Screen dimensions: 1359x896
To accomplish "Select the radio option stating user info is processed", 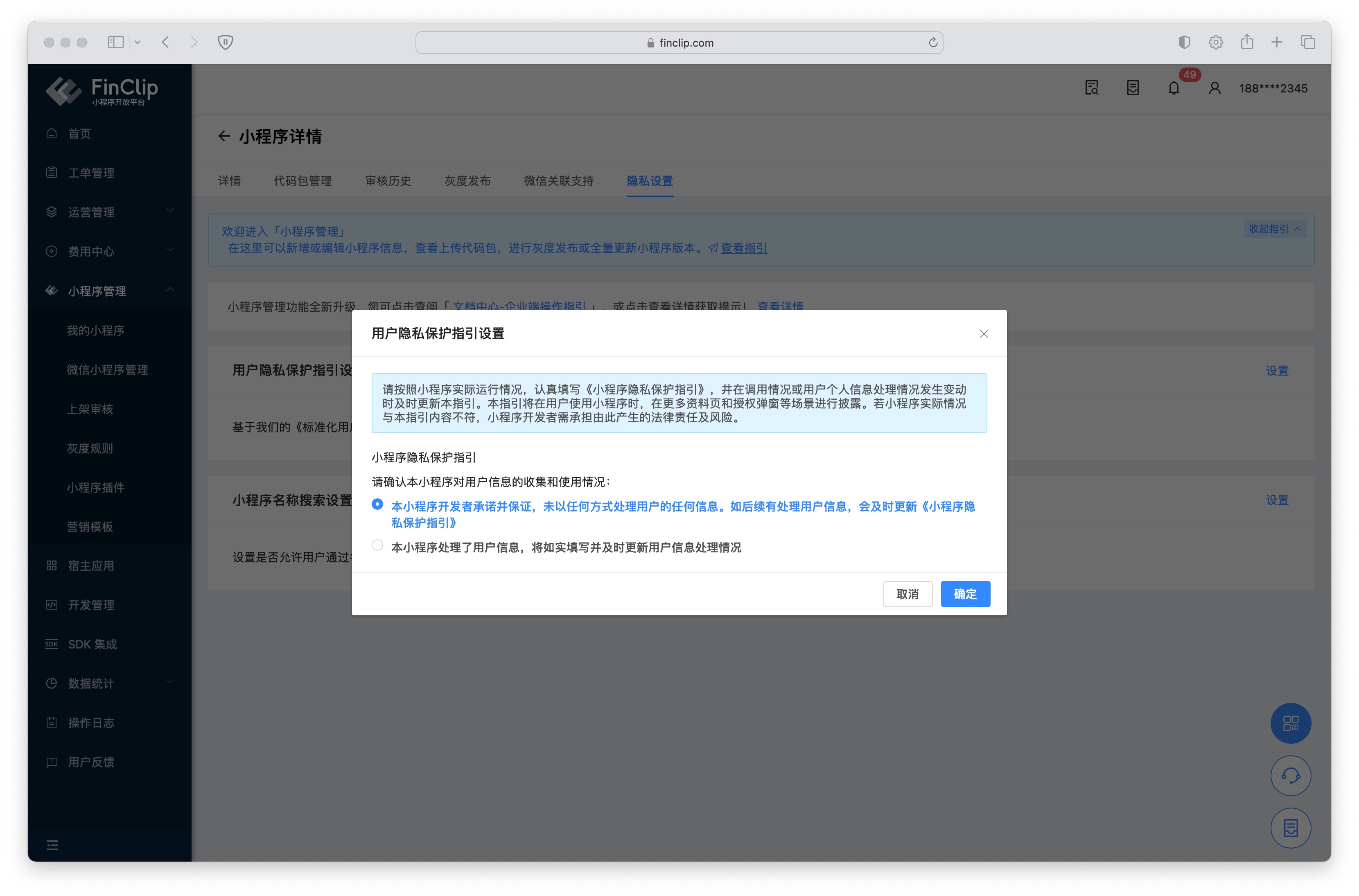I will [x=377, y=546].
